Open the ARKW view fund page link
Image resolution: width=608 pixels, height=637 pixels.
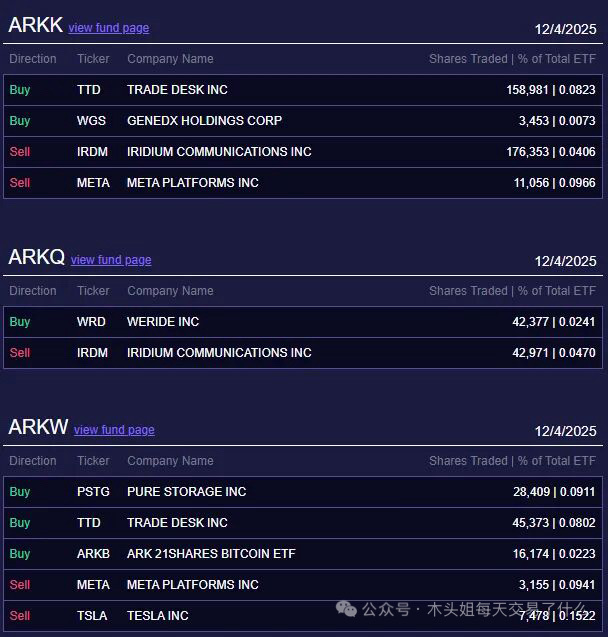point(114,430)
